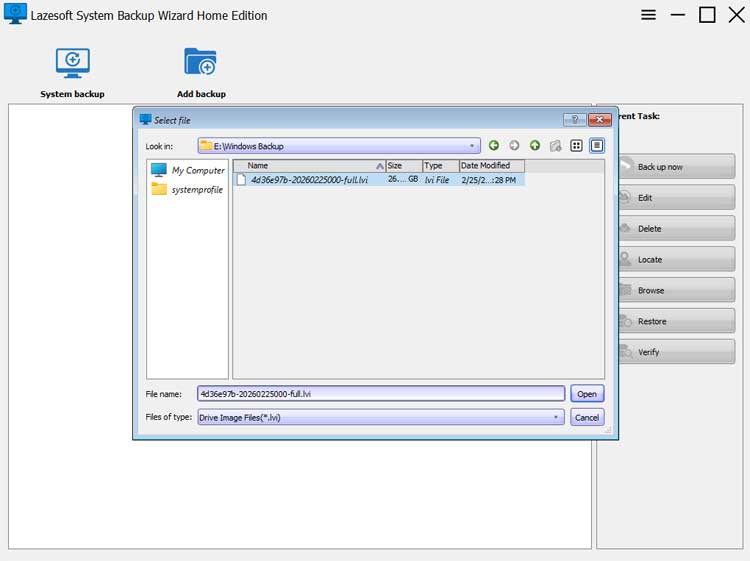Click the Create New Folder icon

pyautogui.click(x=555, y=145)
